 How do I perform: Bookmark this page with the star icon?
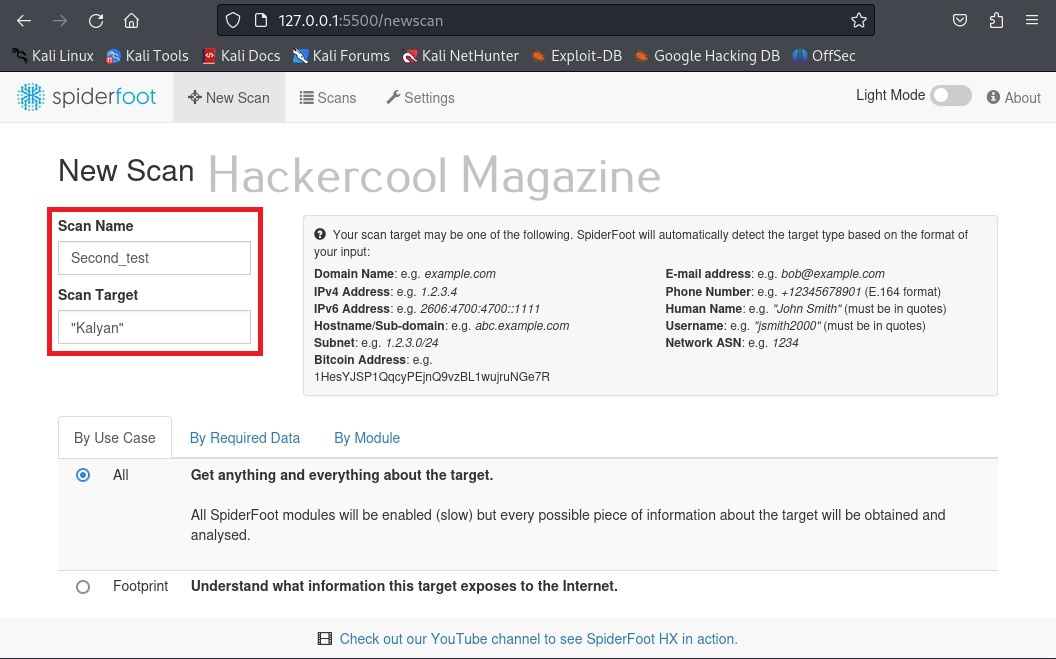click(x=859, y=21)
